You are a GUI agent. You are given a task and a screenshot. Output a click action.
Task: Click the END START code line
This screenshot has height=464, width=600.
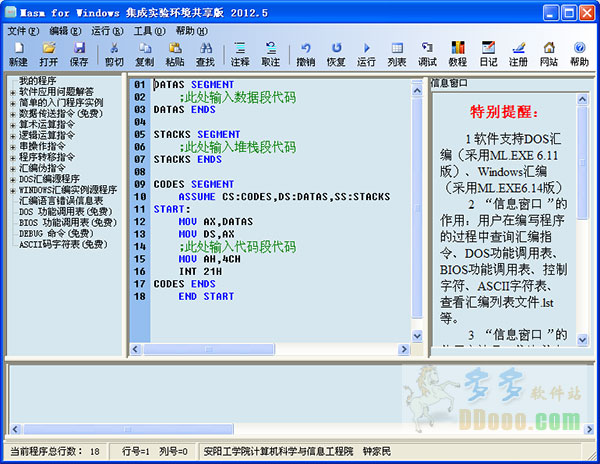click(x=206, y=296)
